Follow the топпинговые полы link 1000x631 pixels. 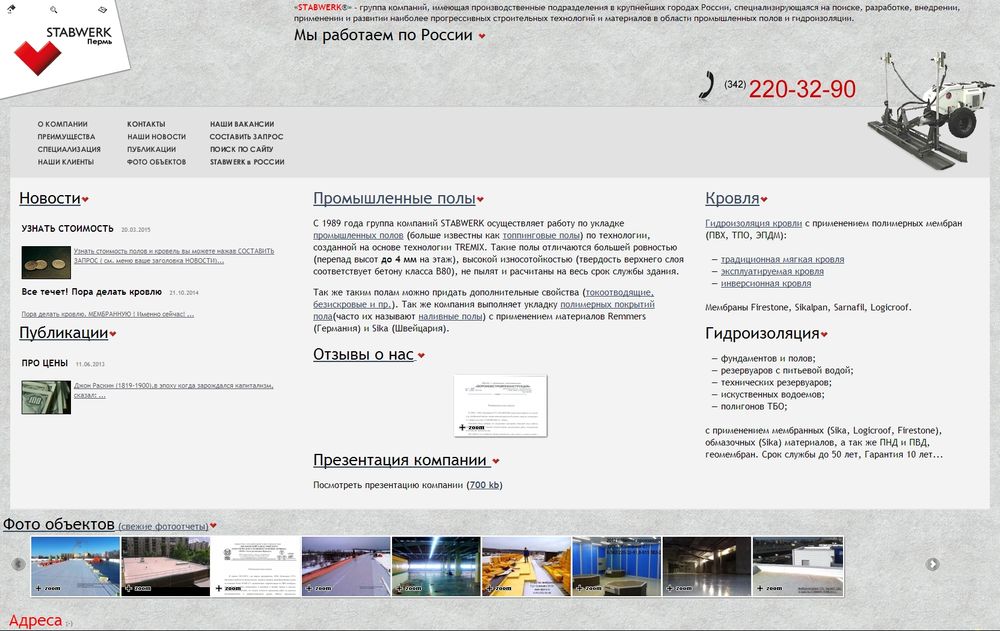[x=541, y=235]
